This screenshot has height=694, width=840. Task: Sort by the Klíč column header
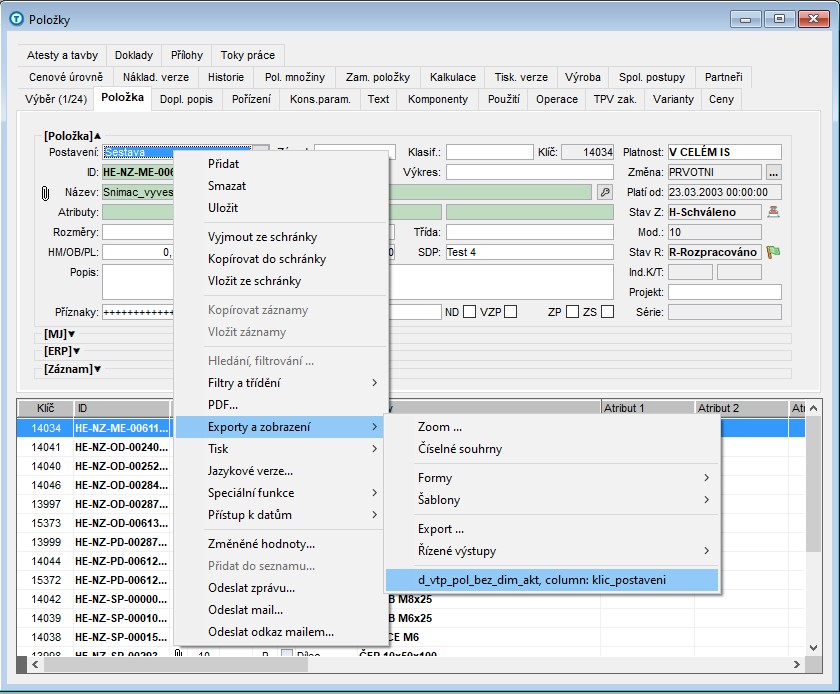point(46,408)
